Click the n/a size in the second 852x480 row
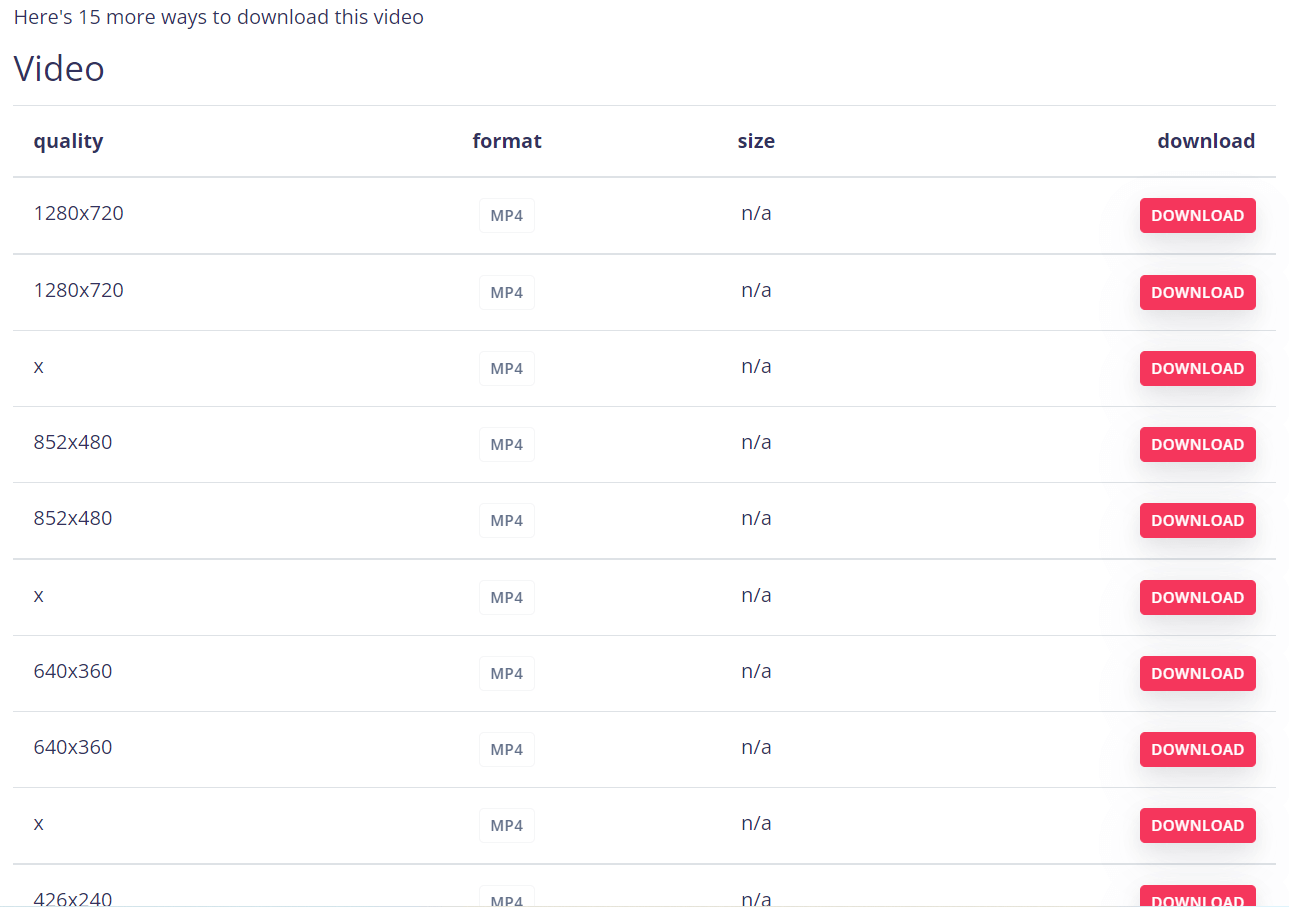The height and width of the screenshot is (907, 1289). (x=756, y=518)
